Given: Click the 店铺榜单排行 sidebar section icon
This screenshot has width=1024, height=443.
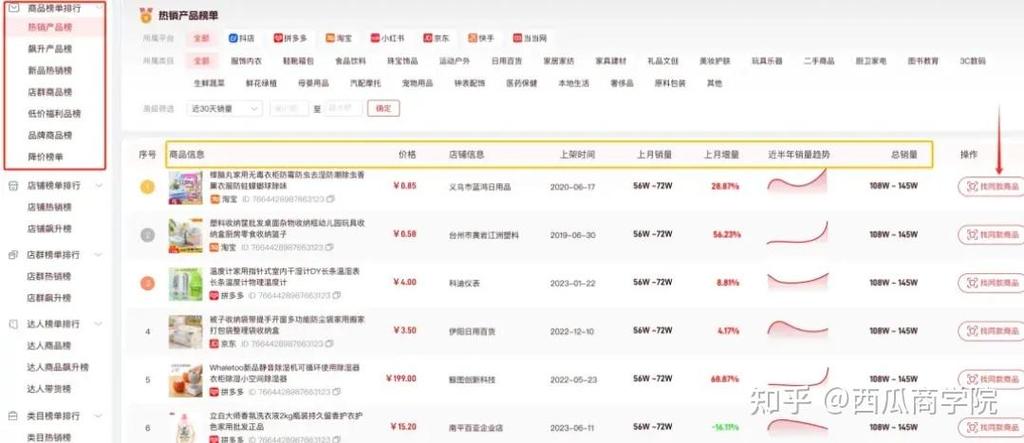Looking at the screenshot, I should (x=14, y=186).
